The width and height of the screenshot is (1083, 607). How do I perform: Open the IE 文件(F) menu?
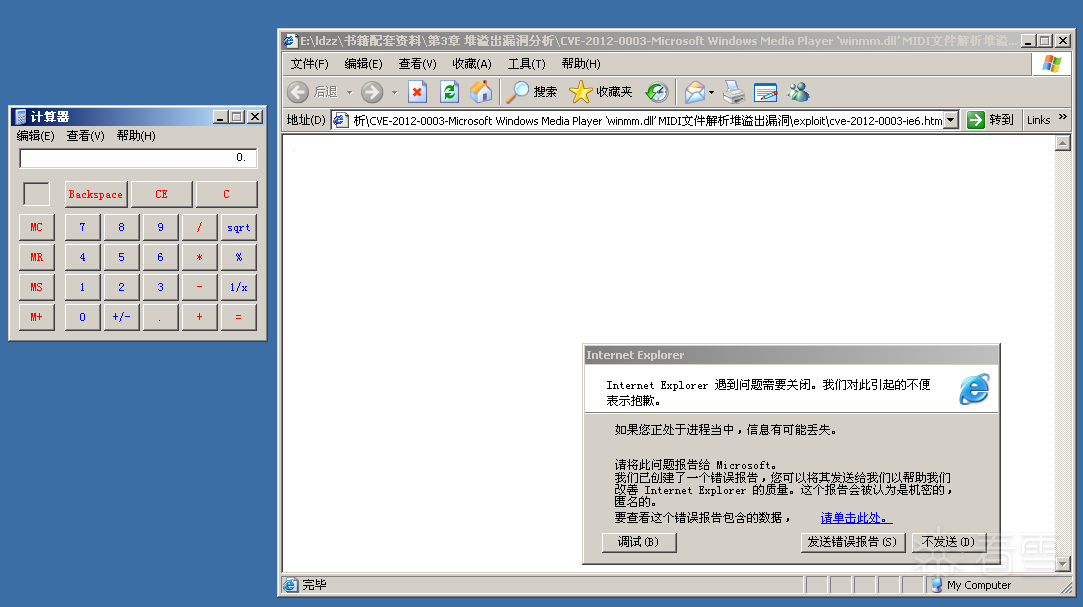[309, 64]
